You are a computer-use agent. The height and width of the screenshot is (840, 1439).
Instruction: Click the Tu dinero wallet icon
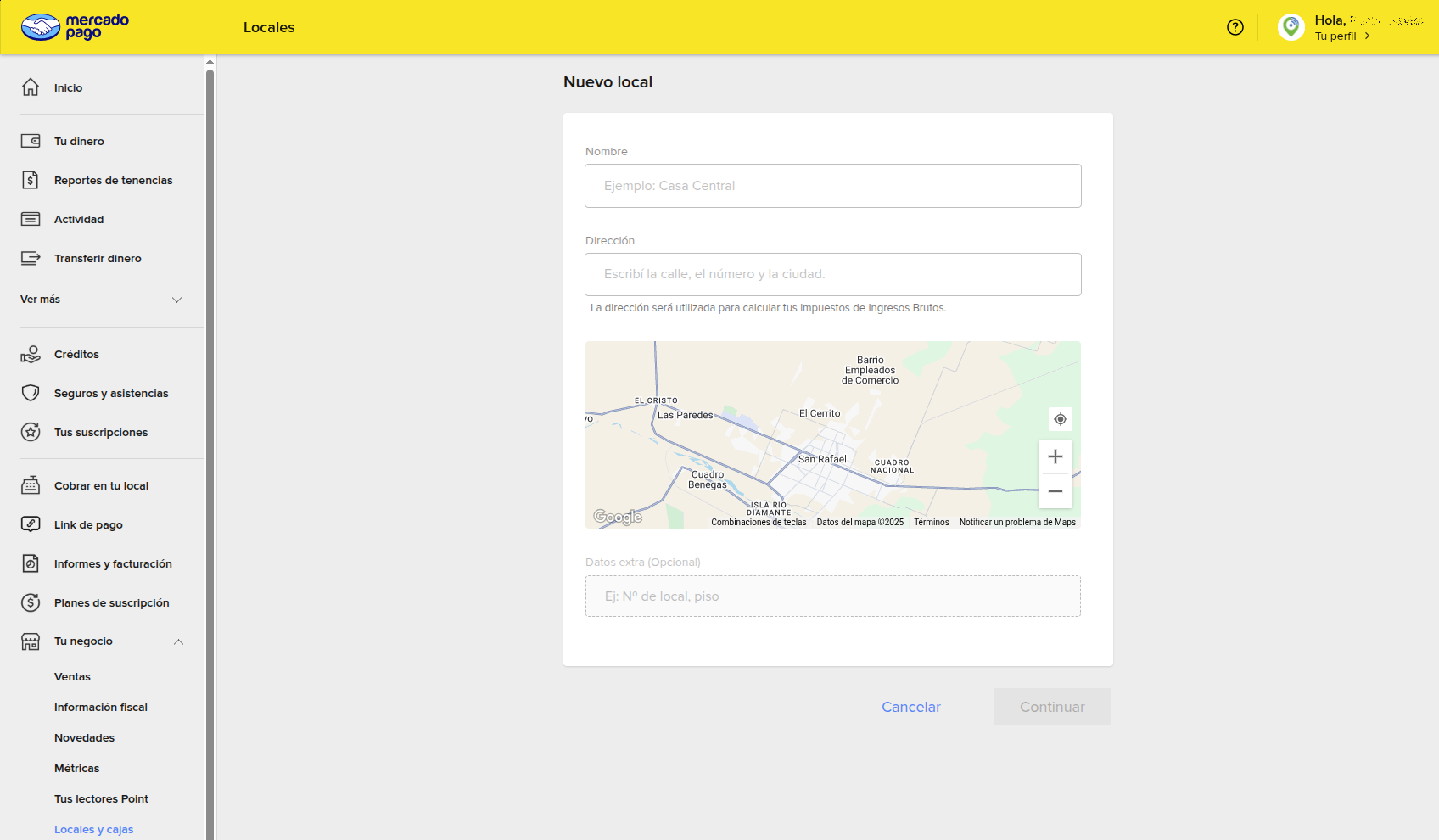(31, 141)
